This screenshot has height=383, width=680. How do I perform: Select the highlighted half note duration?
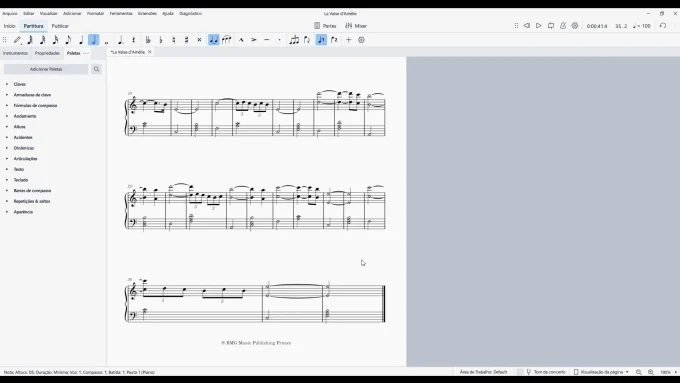(x=94, y=40)
